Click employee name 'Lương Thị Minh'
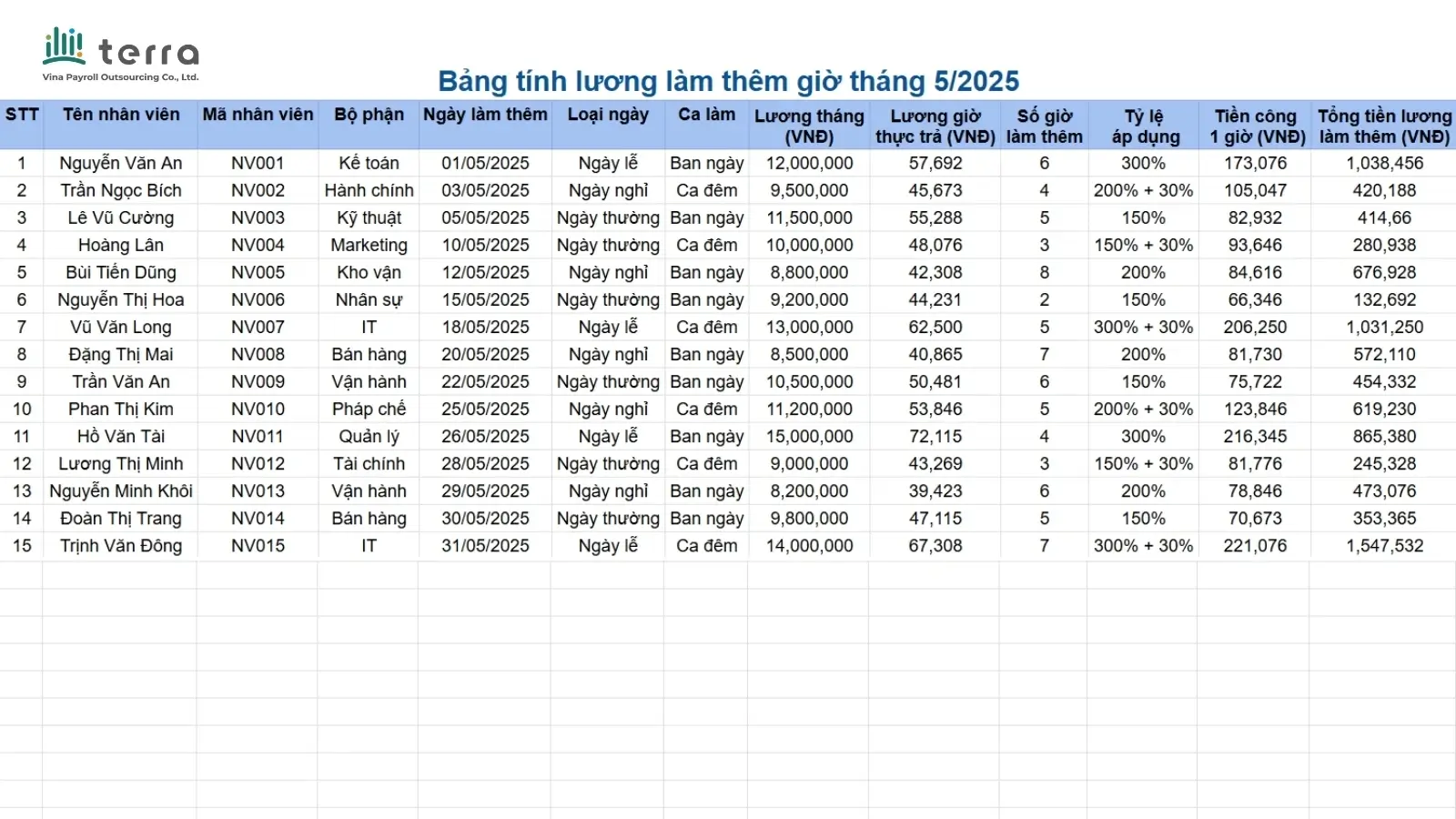 pyautogui.click(x=121, y=463)
